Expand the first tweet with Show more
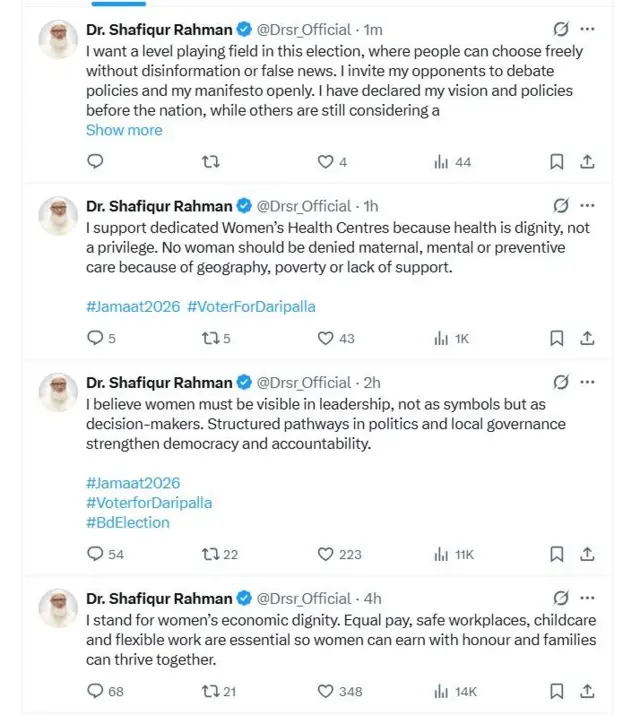640x715 pixels. pyautogui.click(x=124, y=130)
